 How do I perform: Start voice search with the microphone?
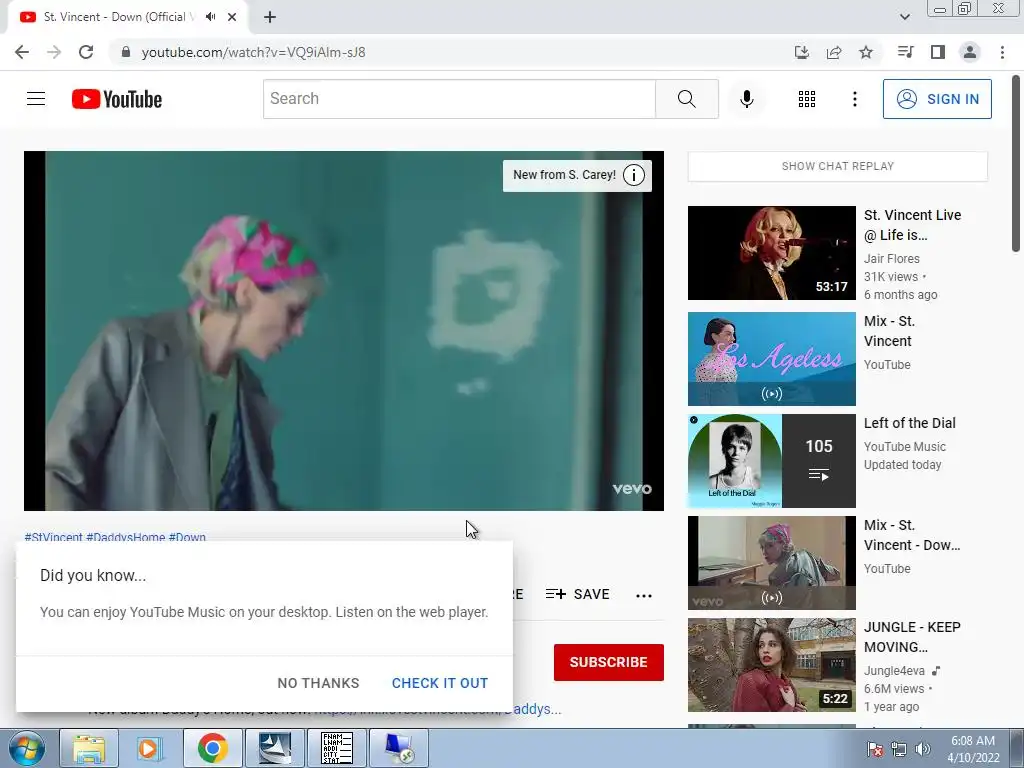click(746, 99)
